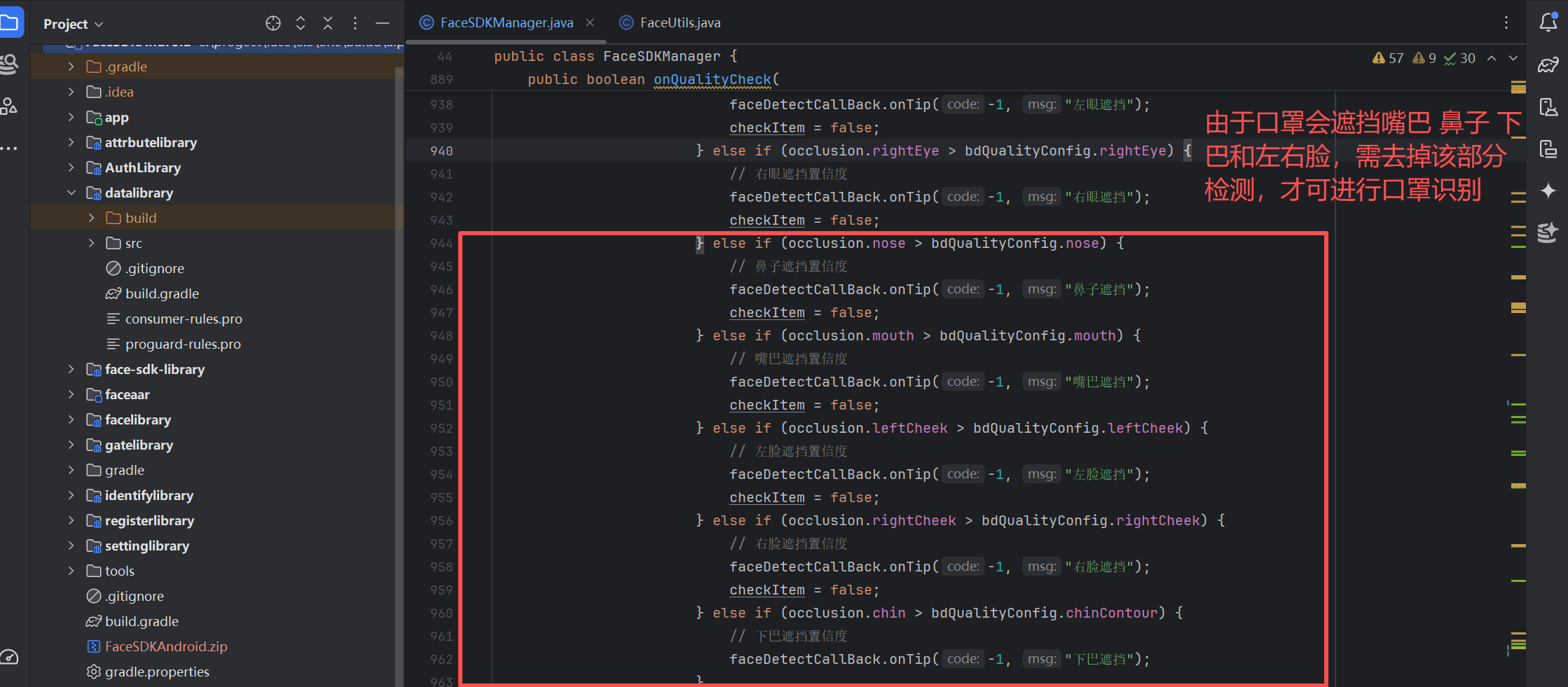Open Gemini assistant star icon
Image resolution: width=1568 pixels, height=687 pixels.
click(1548, 190)
